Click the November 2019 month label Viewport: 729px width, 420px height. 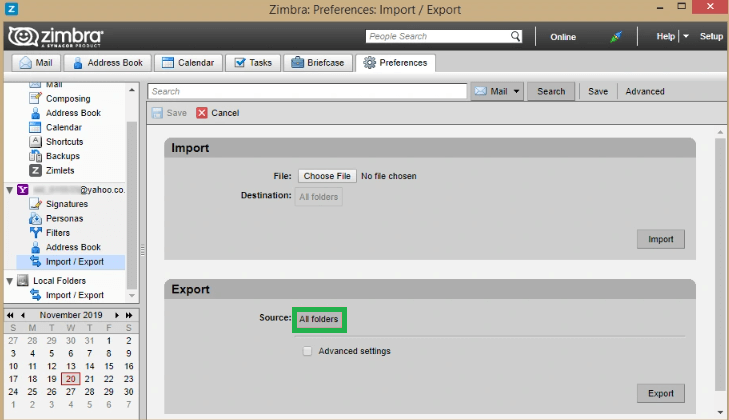click(71, 315)
